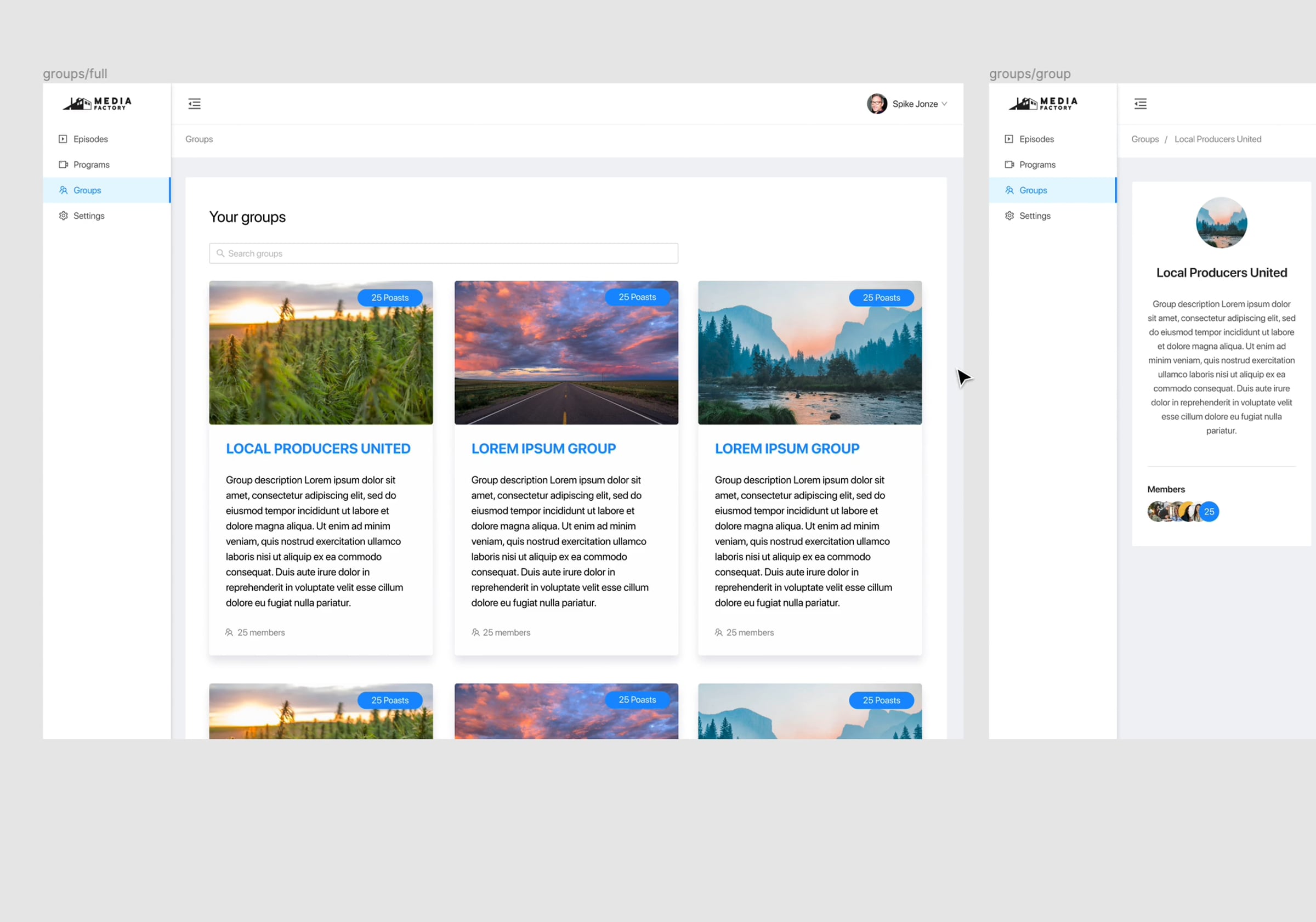Click the search magnifier icon in groups field
The height and width of the screenshot is (922, 1316).
[x=220, y=253]
